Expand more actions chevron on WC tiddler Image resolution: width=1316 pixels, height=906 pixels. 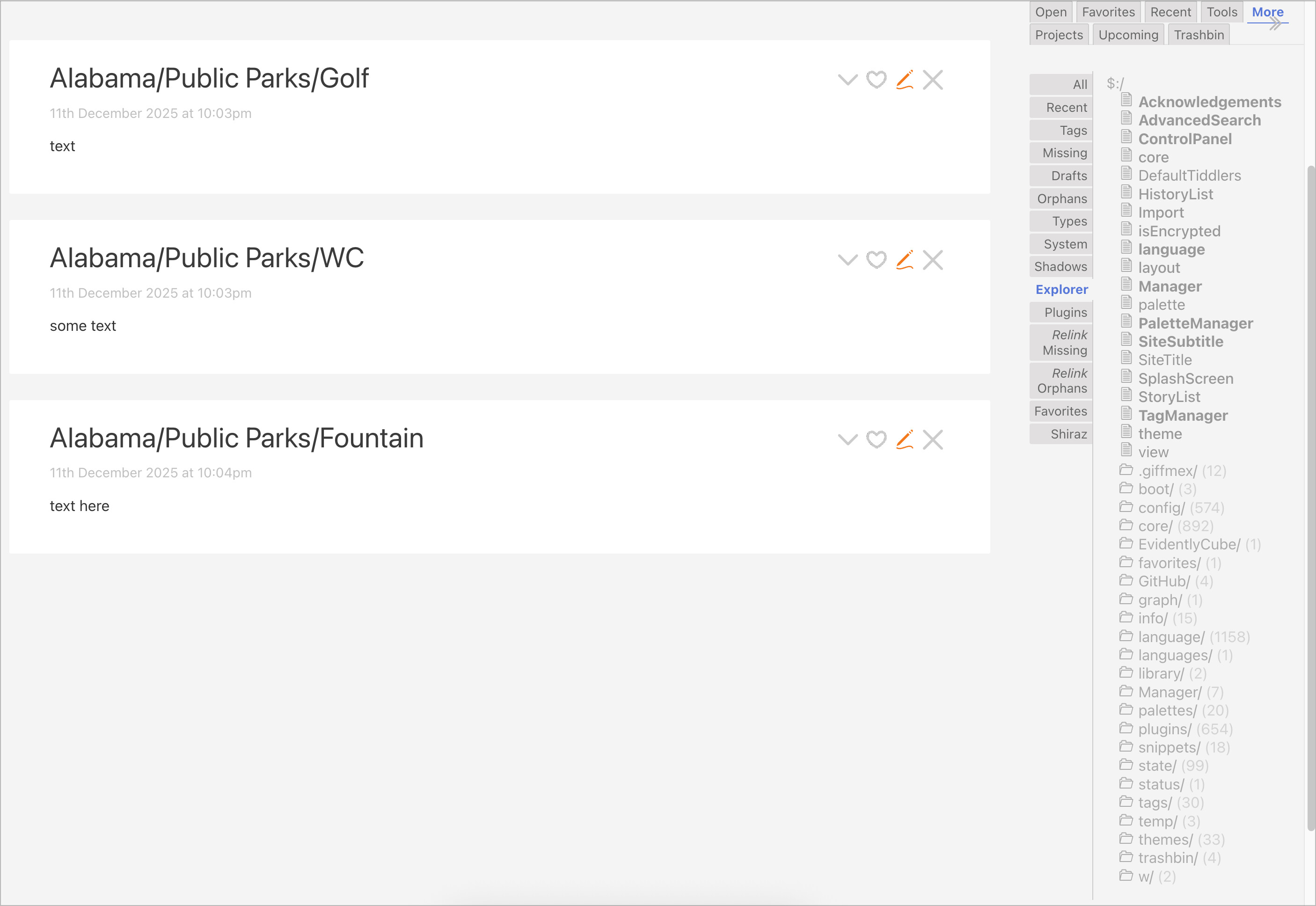coord(848,260)
